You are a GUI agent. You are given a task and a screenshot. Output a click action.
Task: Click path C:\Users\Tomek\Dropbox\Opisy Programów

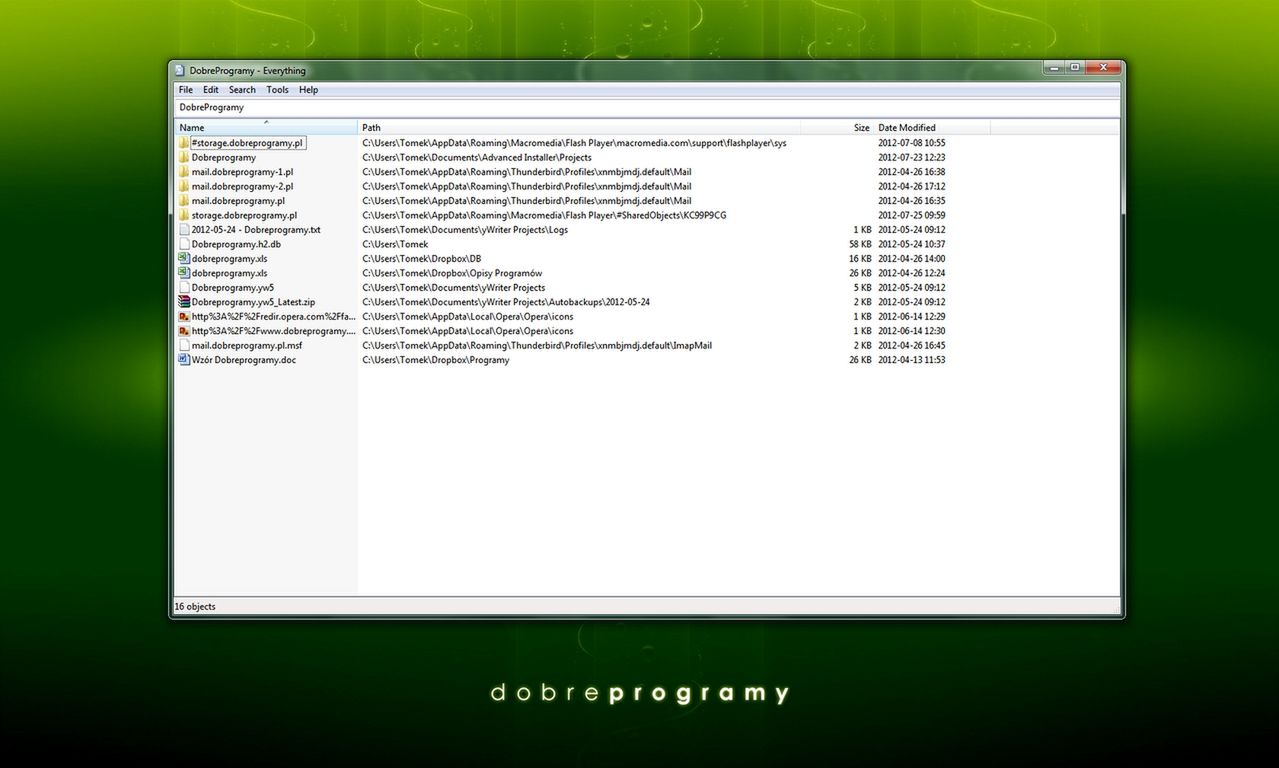coord(452,273)
